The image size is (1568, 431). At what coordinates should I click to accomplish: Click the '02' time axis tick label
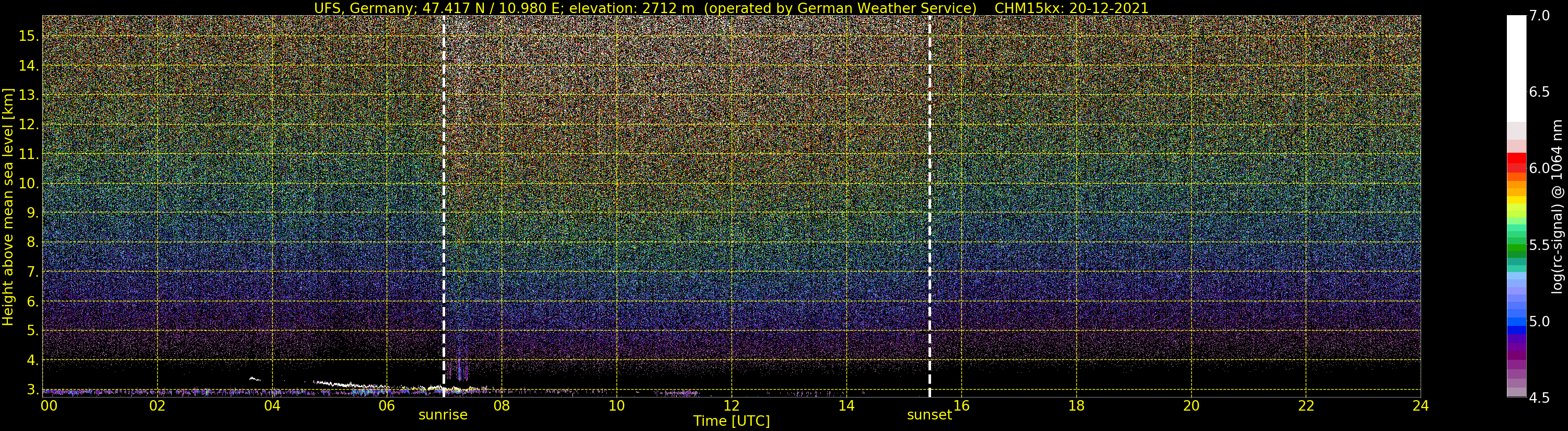[x=158, y=406]
